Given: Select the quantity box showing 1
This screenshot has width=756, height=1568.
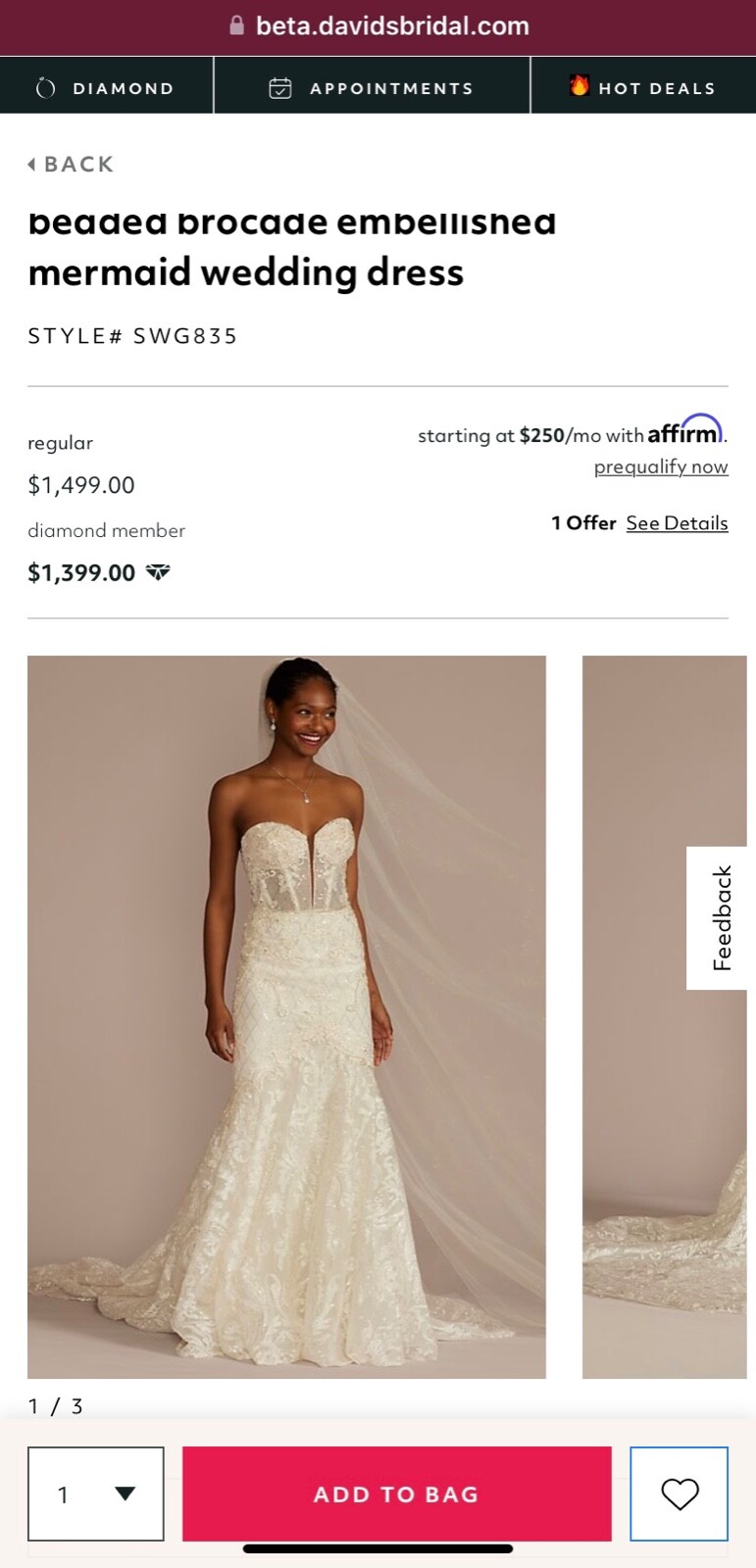Looking at the screenshot, I should pos(96,1494).
